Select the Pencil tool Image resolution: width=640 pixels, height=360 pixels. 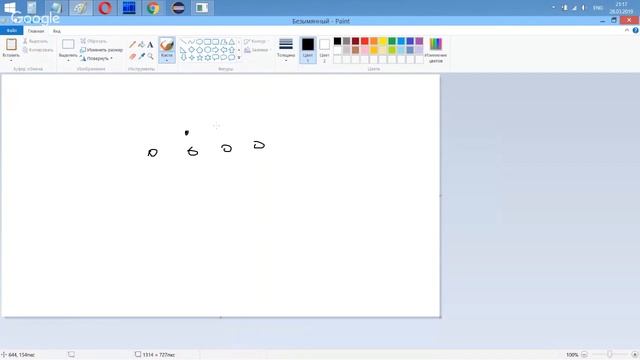(133, 44)
